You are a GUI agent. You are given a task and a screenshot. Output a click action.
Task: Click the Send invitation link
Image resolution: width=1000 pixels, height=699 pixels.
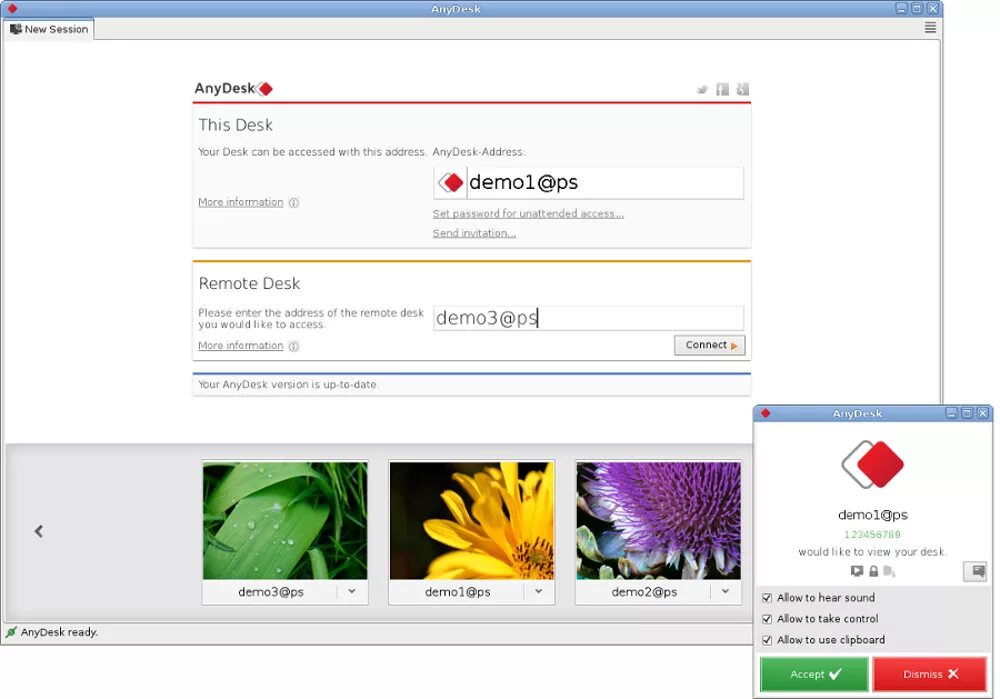474,233
